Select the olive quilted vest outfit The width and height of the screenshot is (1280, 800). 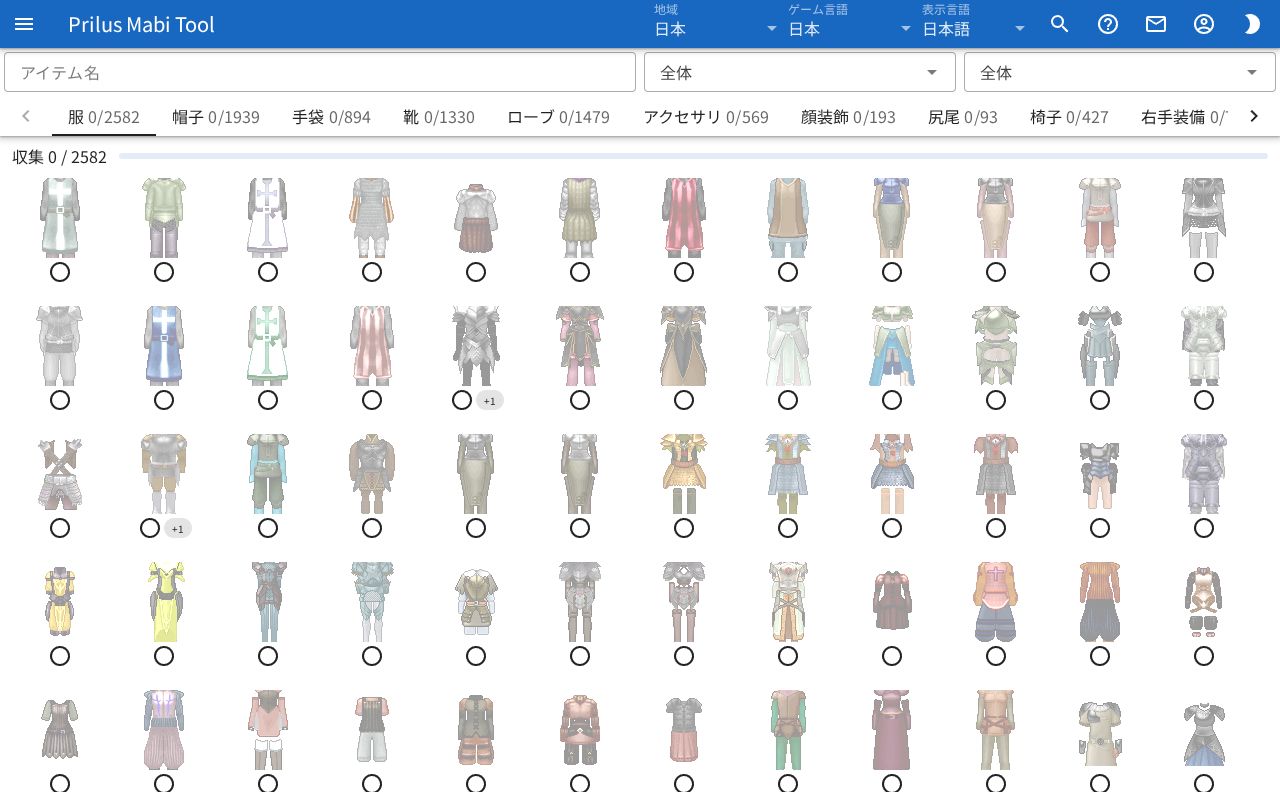pos(580,217)
